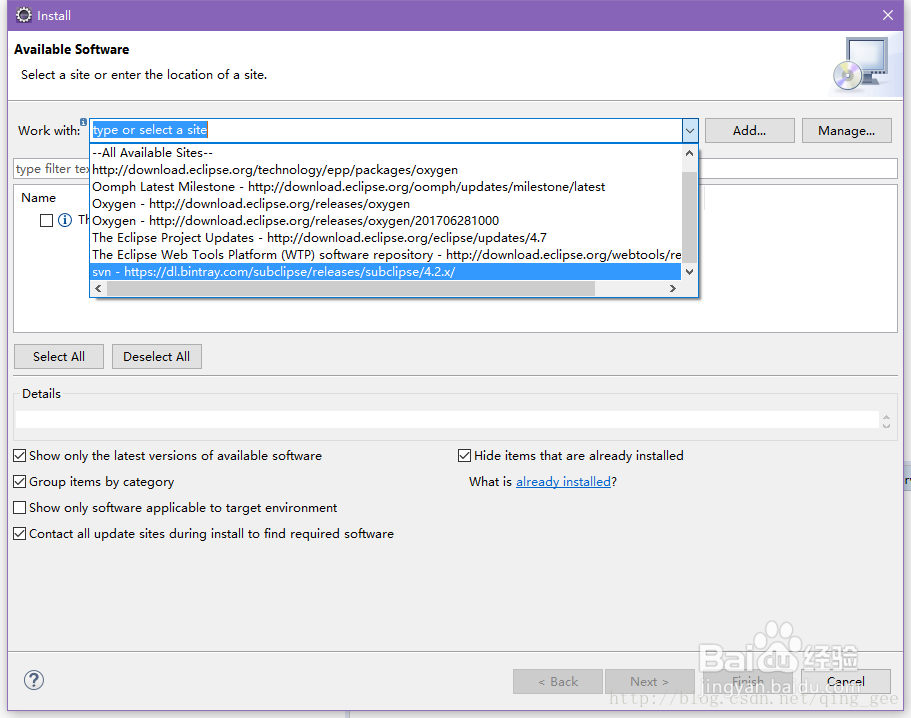Select Oxygen releases/oxygen site
This screenshot has width=911, height=718.
click(x=386, y=204)
